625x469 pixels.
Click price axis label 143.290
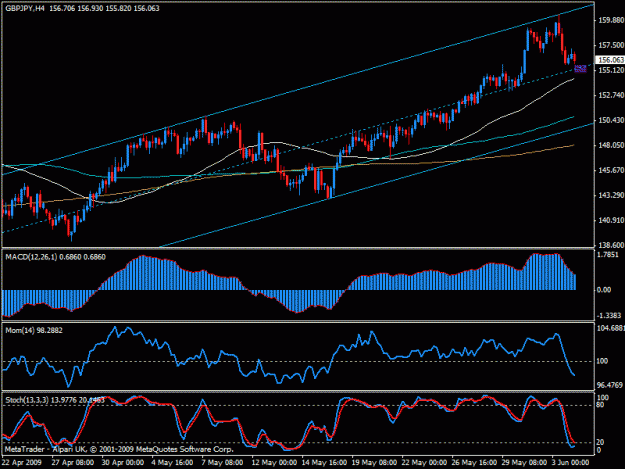coord(611,195)
